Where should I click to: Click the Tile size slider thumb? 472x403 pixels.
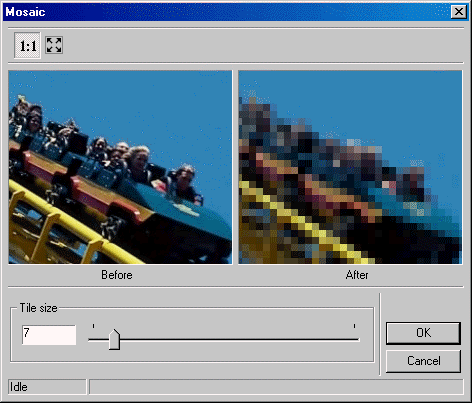(x=114, y=339)
